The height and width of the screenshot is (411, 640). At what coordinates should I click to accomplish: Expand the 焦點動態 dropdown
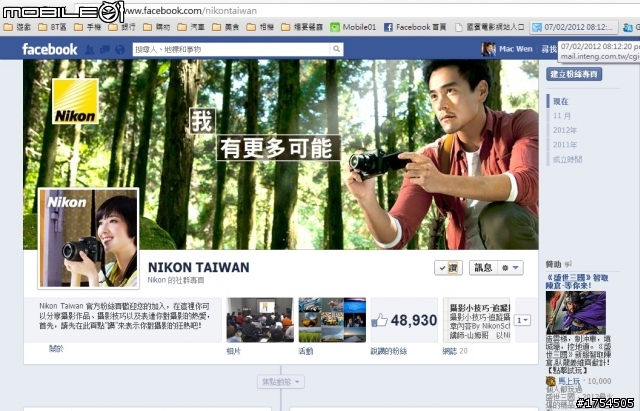tap(281, 382)
